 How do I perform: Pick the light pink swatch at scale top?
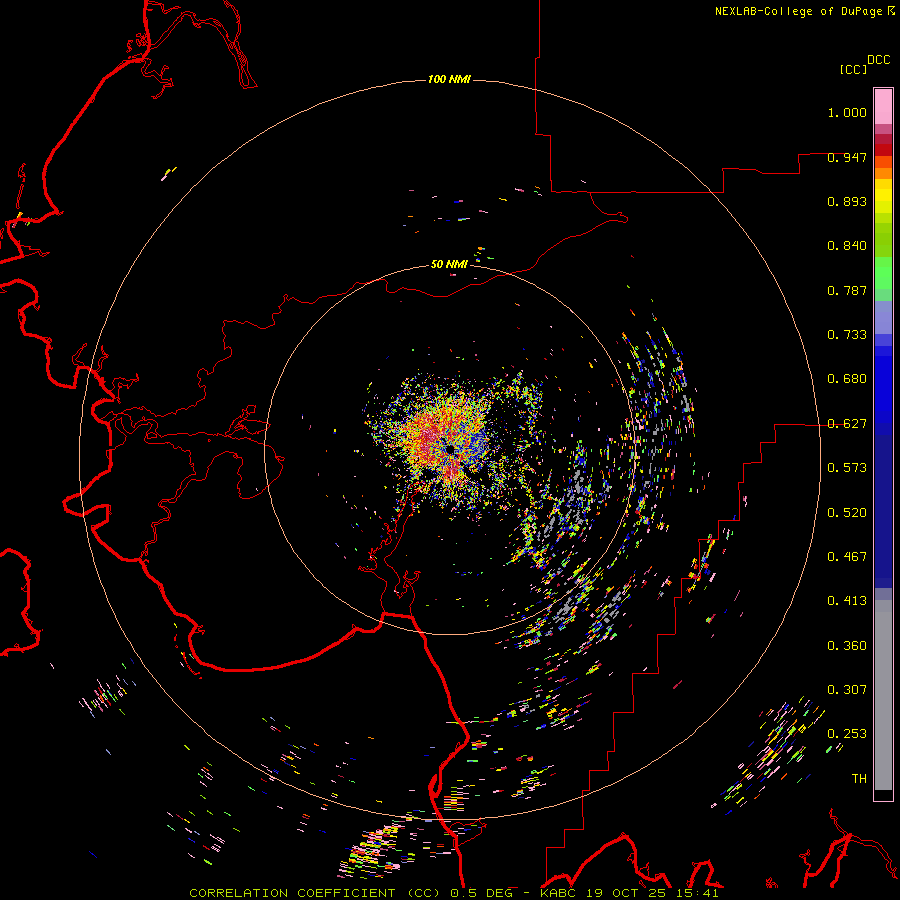click(x=883, y=106)
